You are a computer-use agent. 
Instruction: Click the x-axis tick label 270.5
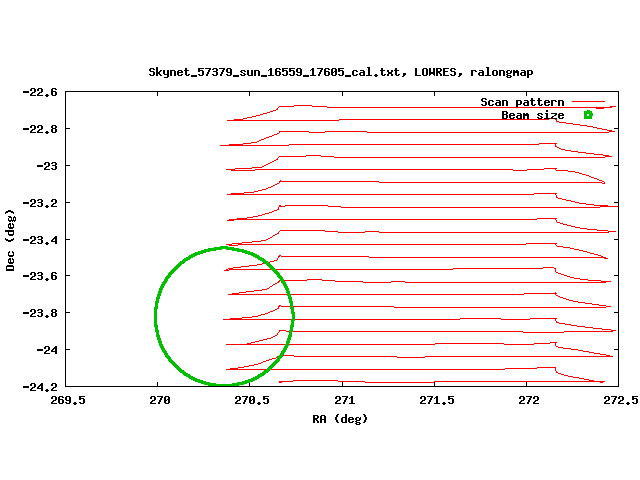coord(252,400)
